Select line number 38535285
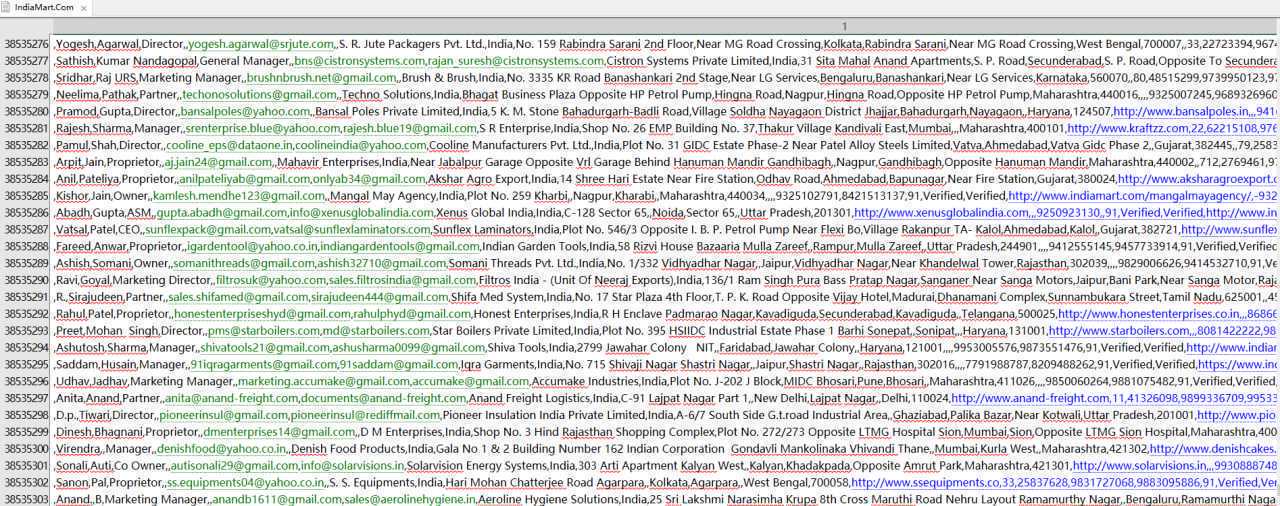This screenshot has width=1280, height=506. (x=25, y=196)
